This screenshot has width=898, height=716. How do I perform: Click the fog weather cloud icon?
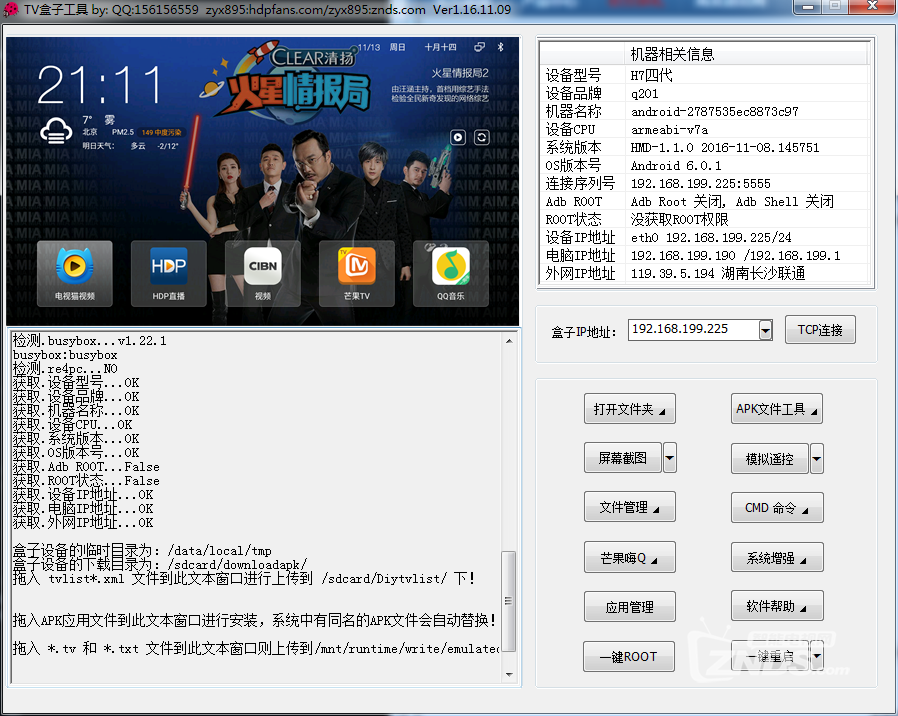pyautogui.click(x=56, y=131)
